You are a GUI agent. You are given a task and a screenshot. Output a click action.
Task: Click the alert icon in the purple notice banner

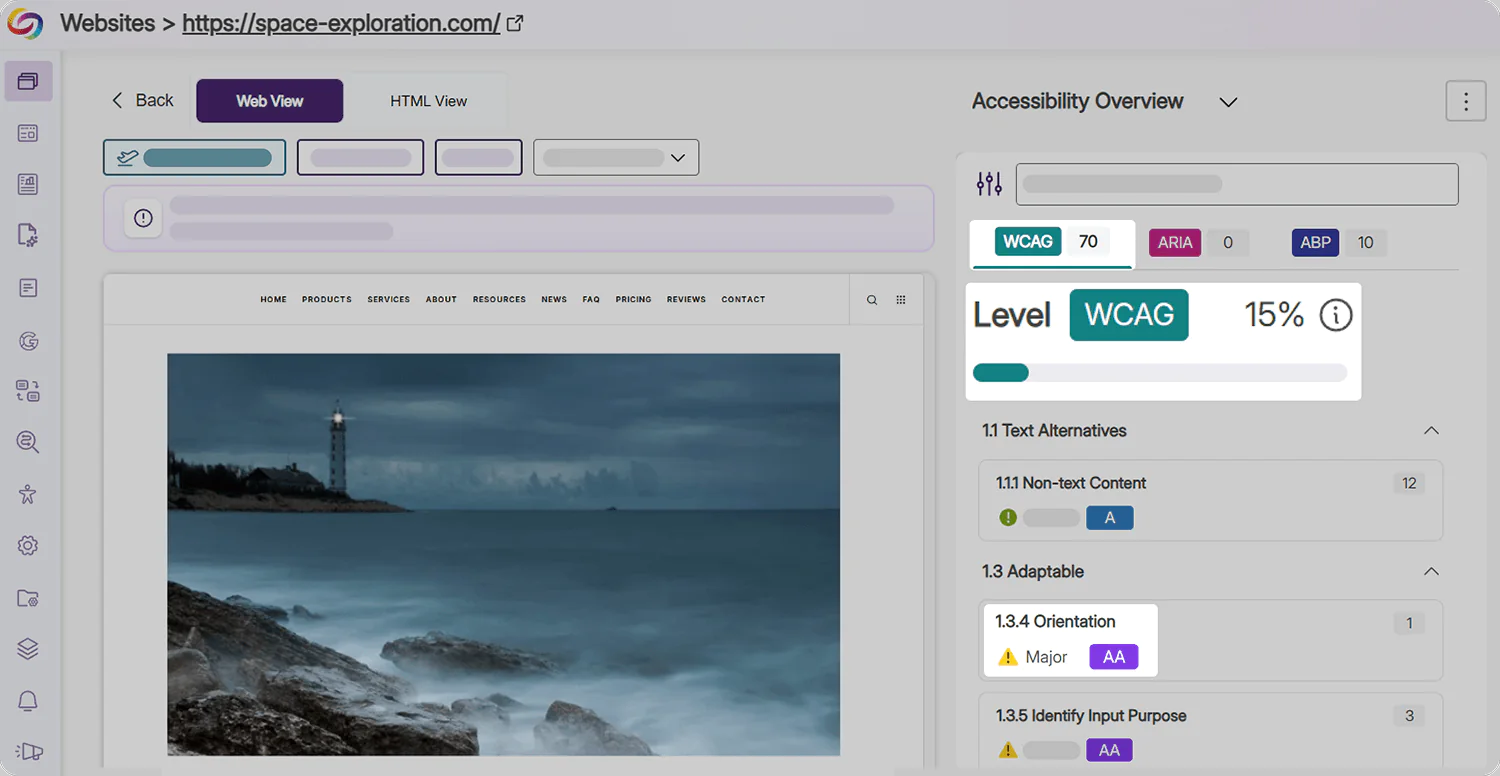[x=143, y=218]
